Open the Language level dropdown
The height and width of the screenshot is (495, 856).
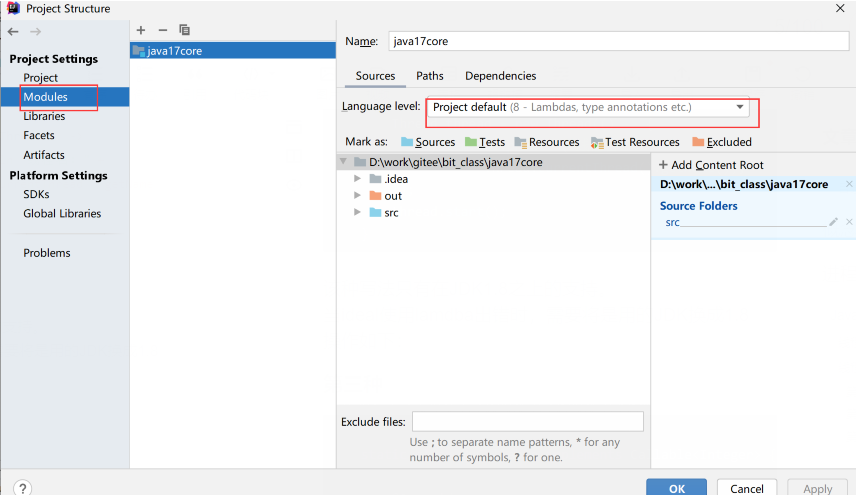[588, 108]
